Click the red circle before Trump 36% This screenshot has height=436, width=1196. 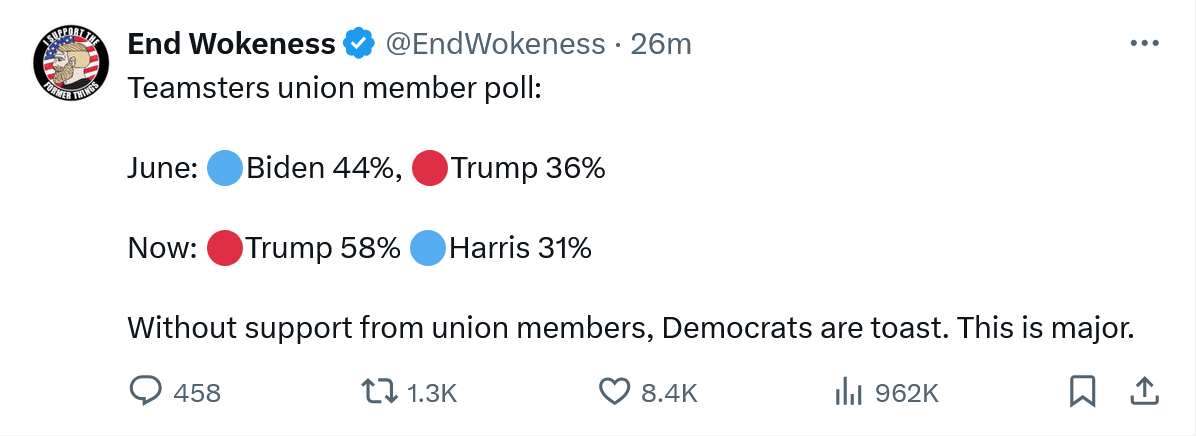[x=430, y=168]
